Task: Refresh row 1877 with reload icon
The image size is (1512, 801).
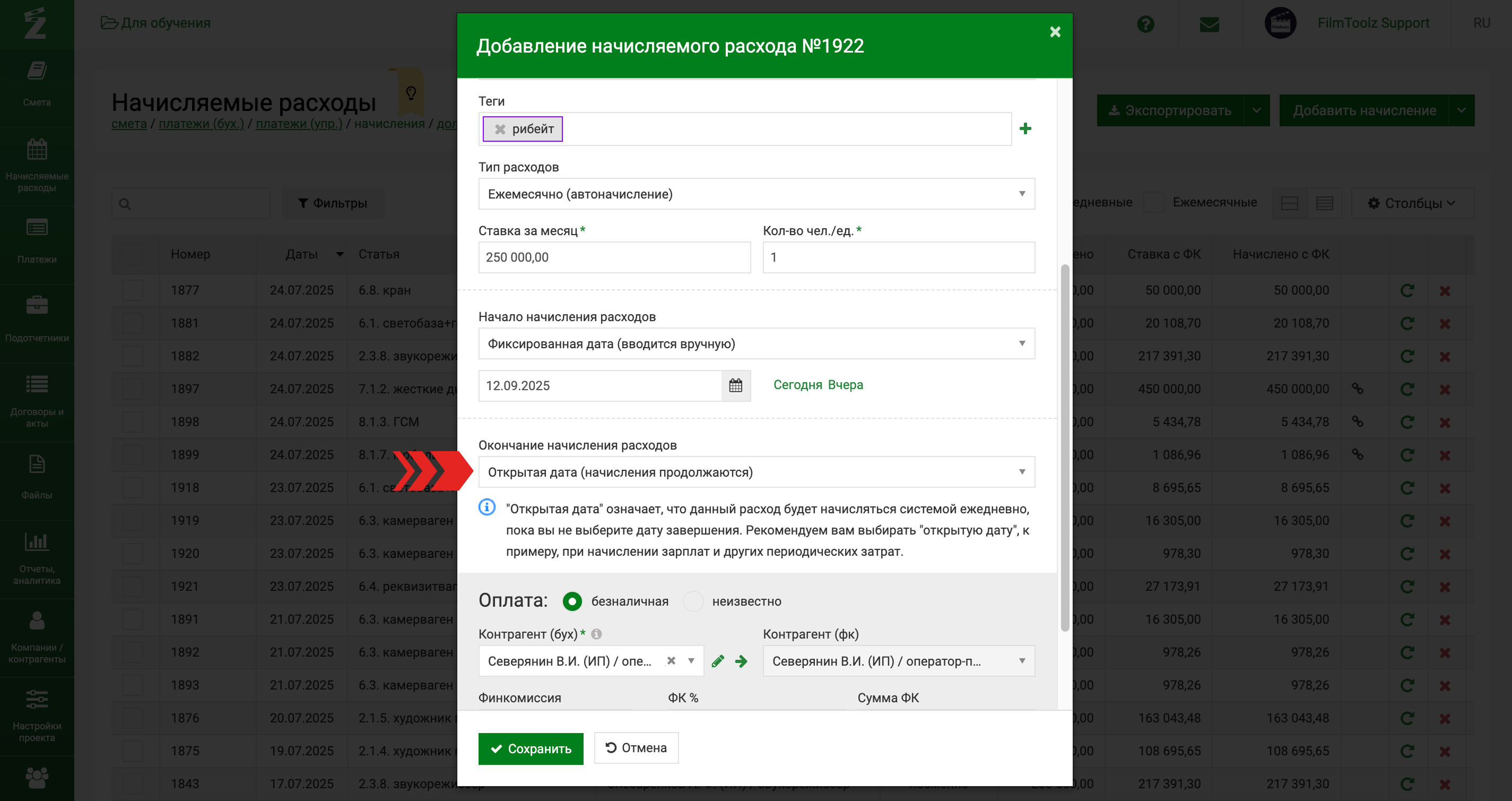Action: (x=1407, y=291)
